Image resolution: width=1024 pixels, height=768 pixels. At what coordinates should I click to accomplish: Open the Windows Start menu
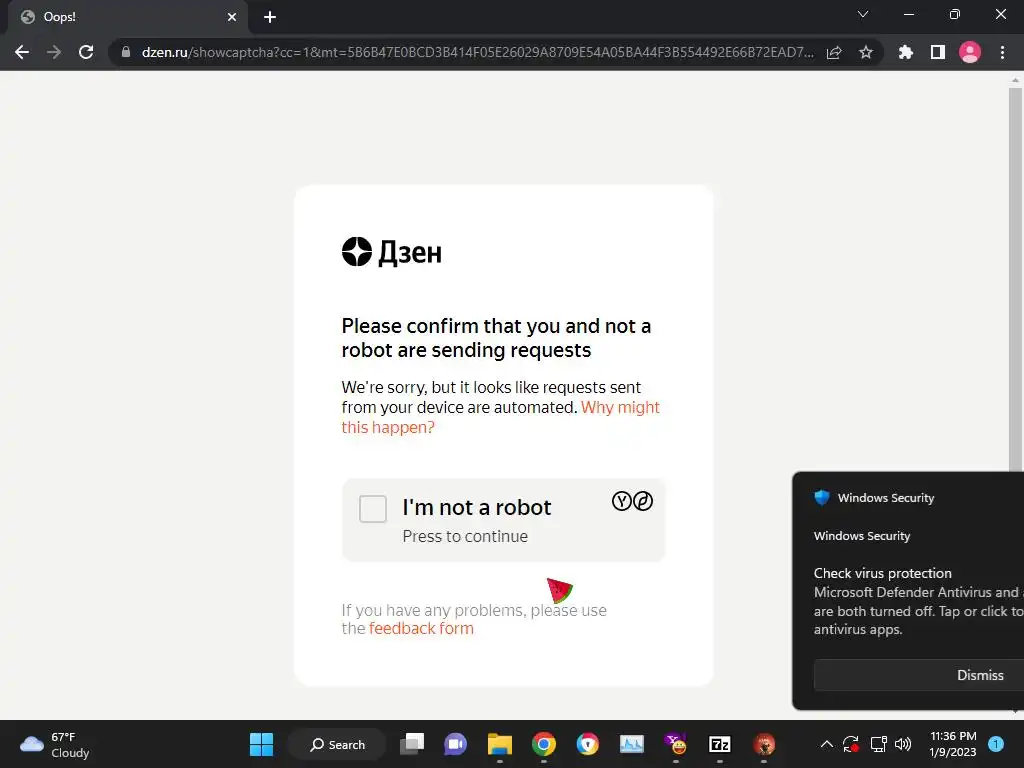[x=261, y=744]
